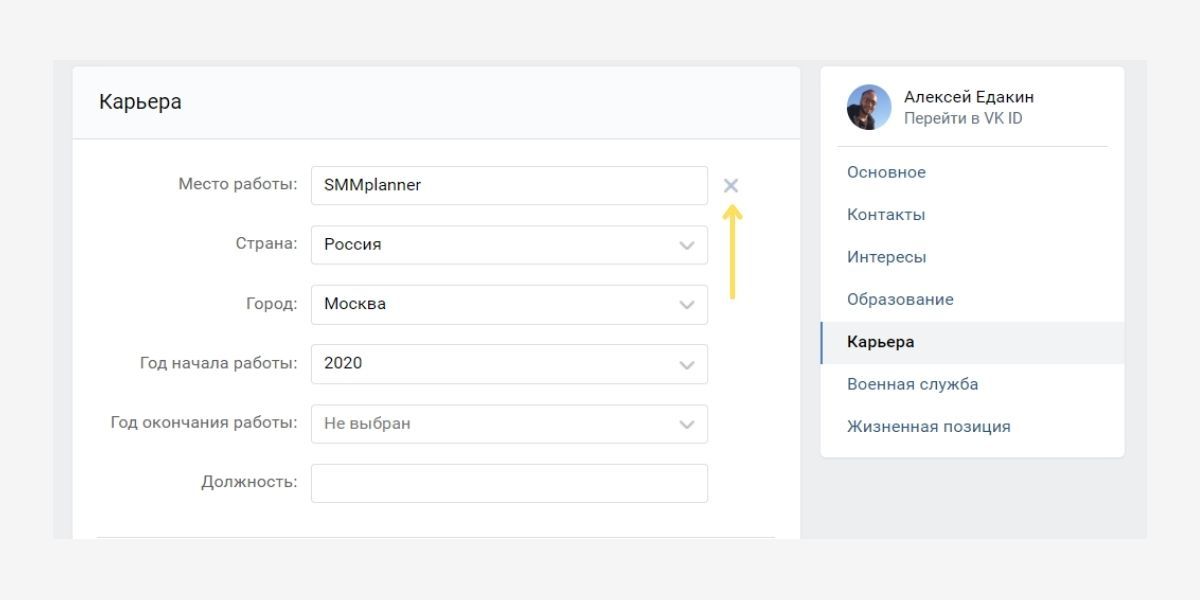Open the Город dropdown arrow
This screenshot has width=1200, height=600.
(x=687, y=305)
